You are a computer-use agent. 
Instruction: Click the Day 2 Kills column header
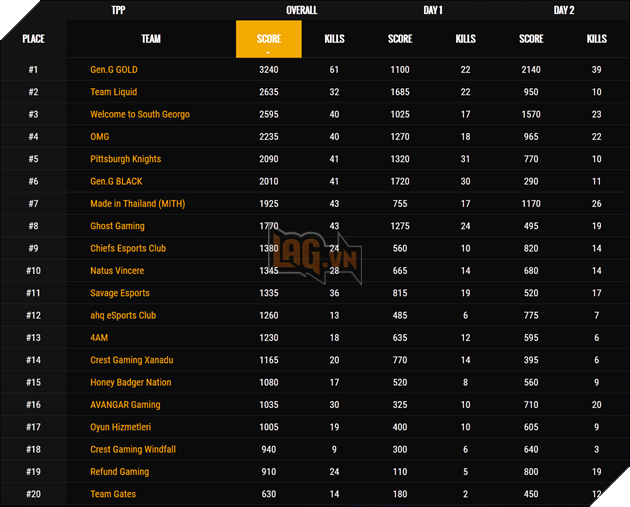click(596, 39)
